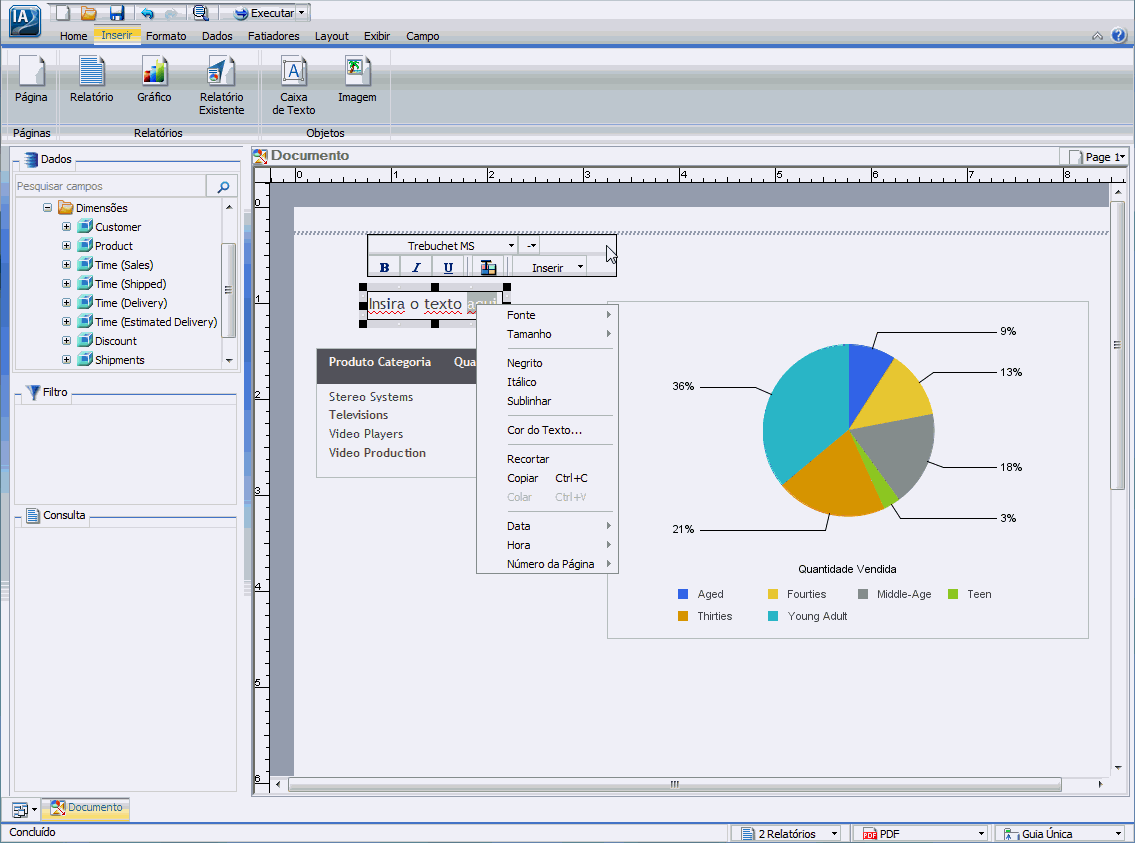Open the Home ribbon tab
The width and height of the screenshot is (1135, 843).
pos(73,35)
